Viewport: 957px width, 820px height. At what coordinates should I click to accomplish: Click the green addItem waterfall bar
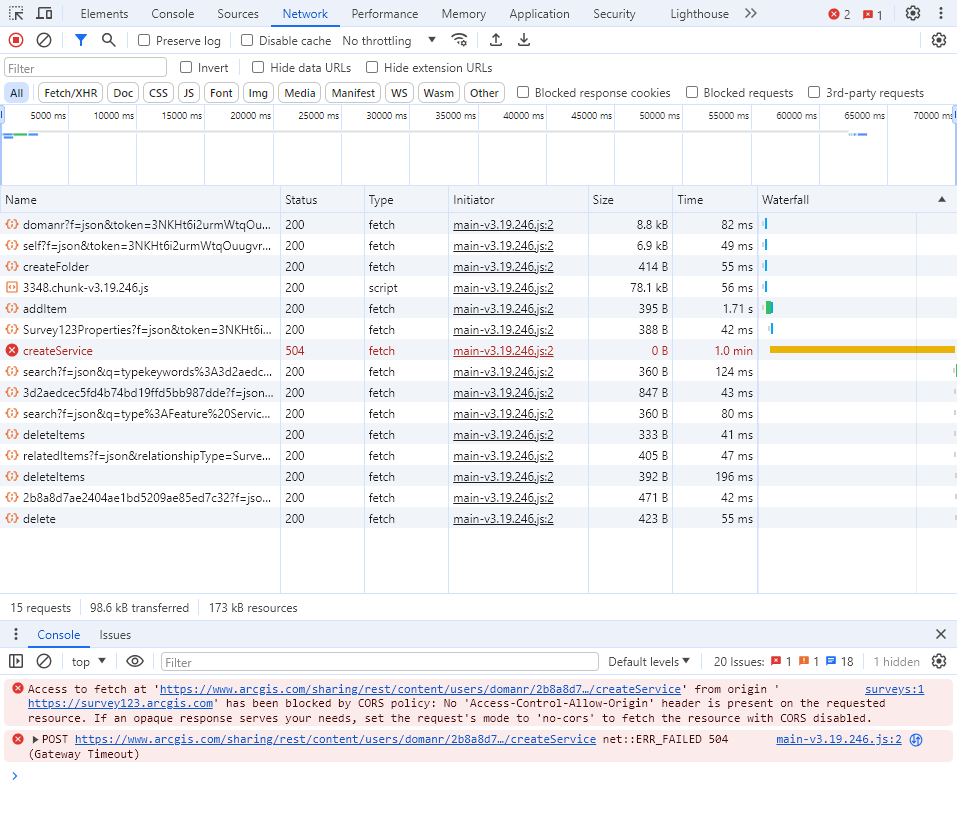(x=769, y=308)
